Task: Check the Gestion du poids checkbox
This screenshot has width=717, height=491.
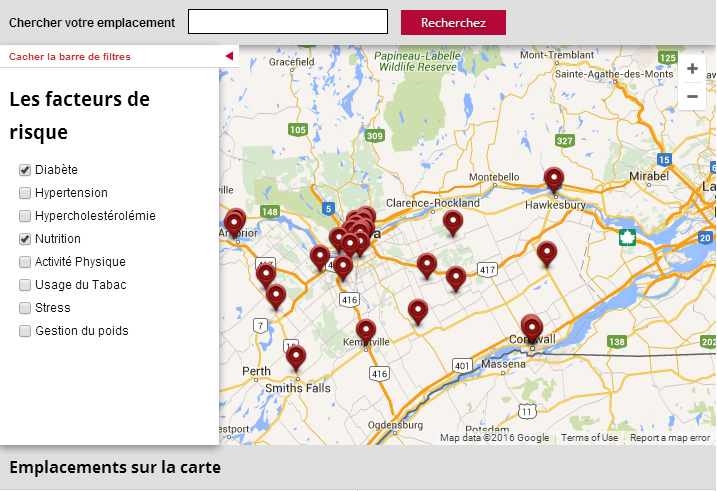Action: pyautogui.click(x=25, y=331)
